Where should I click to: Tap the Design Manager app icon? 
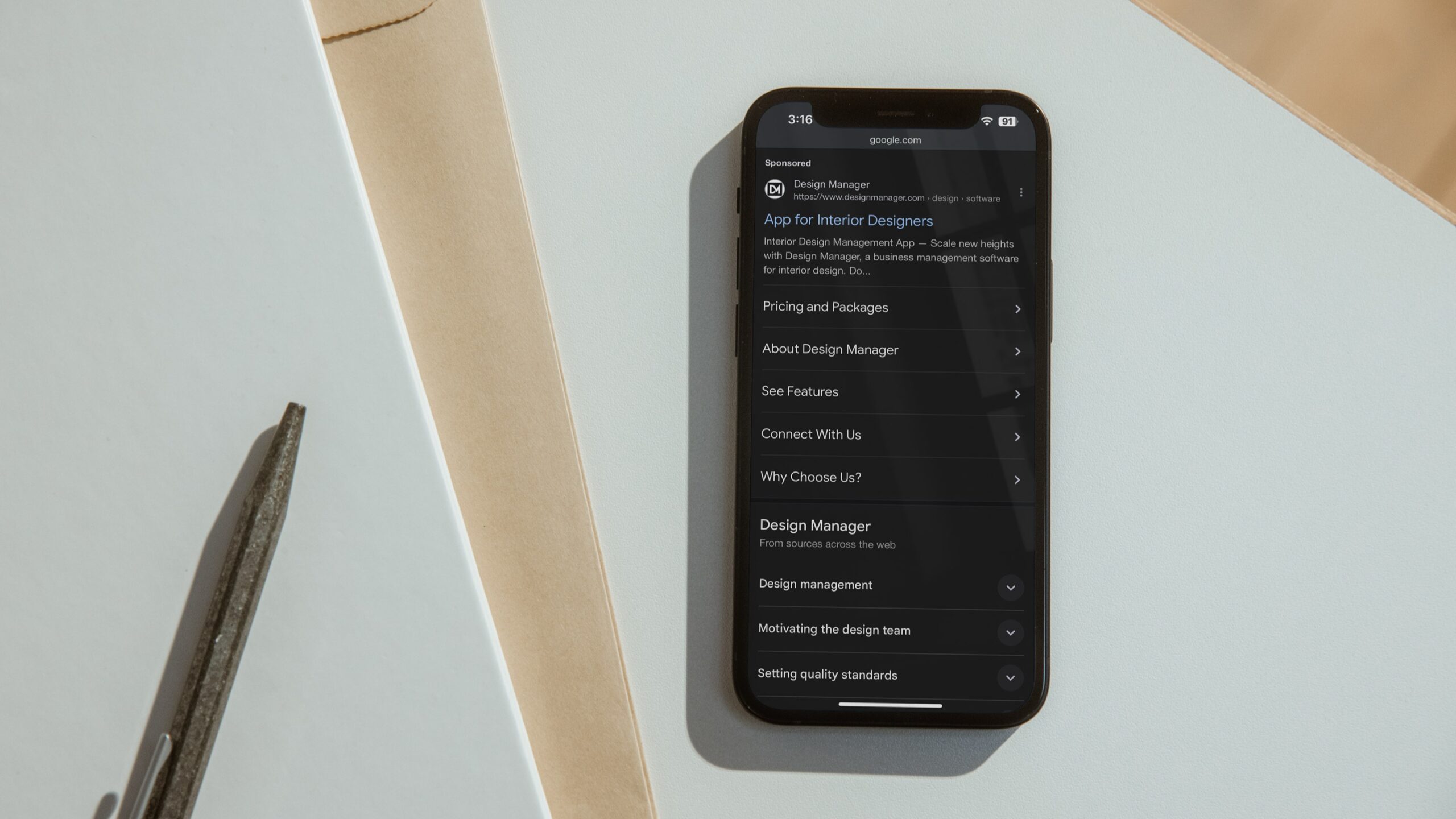tap(775, 190)
